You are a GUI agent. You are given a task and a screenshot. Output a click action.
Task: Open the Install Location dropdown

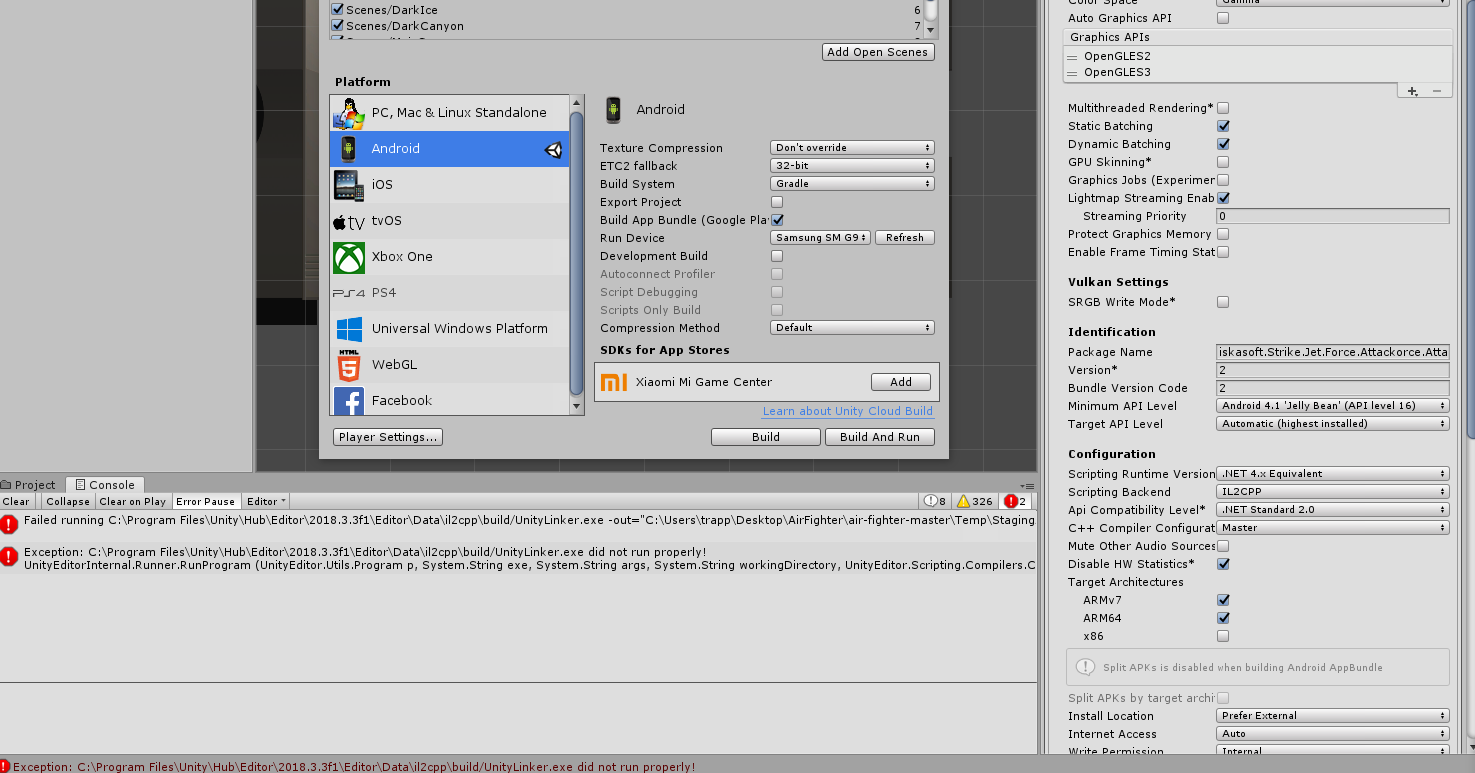[1333, 716]
